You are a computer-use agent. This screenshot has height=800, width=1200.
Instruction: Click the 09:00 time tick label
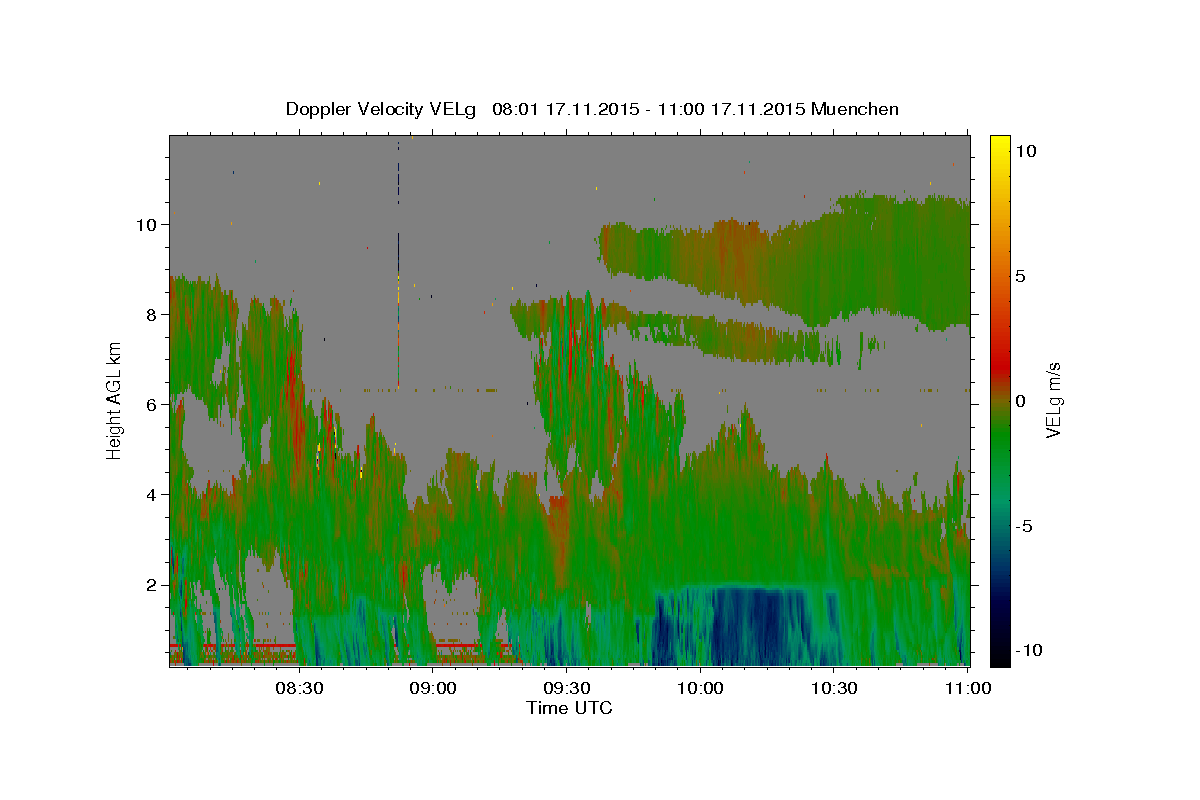[433, 688]
